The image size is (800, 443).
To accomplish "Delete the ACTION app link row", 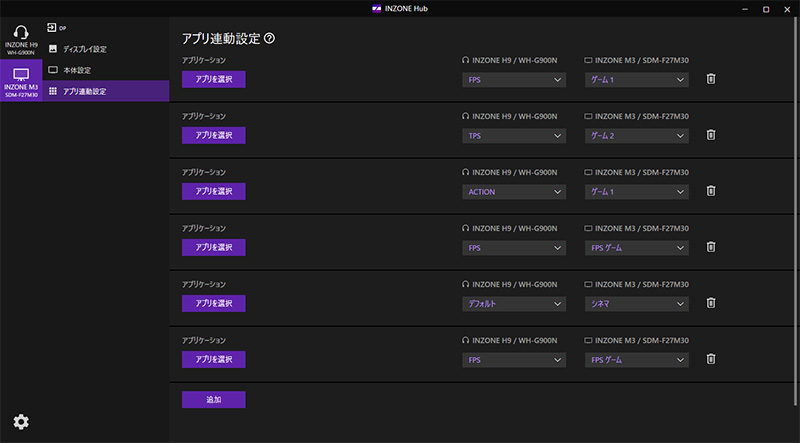I will click(x=711, y=191).
